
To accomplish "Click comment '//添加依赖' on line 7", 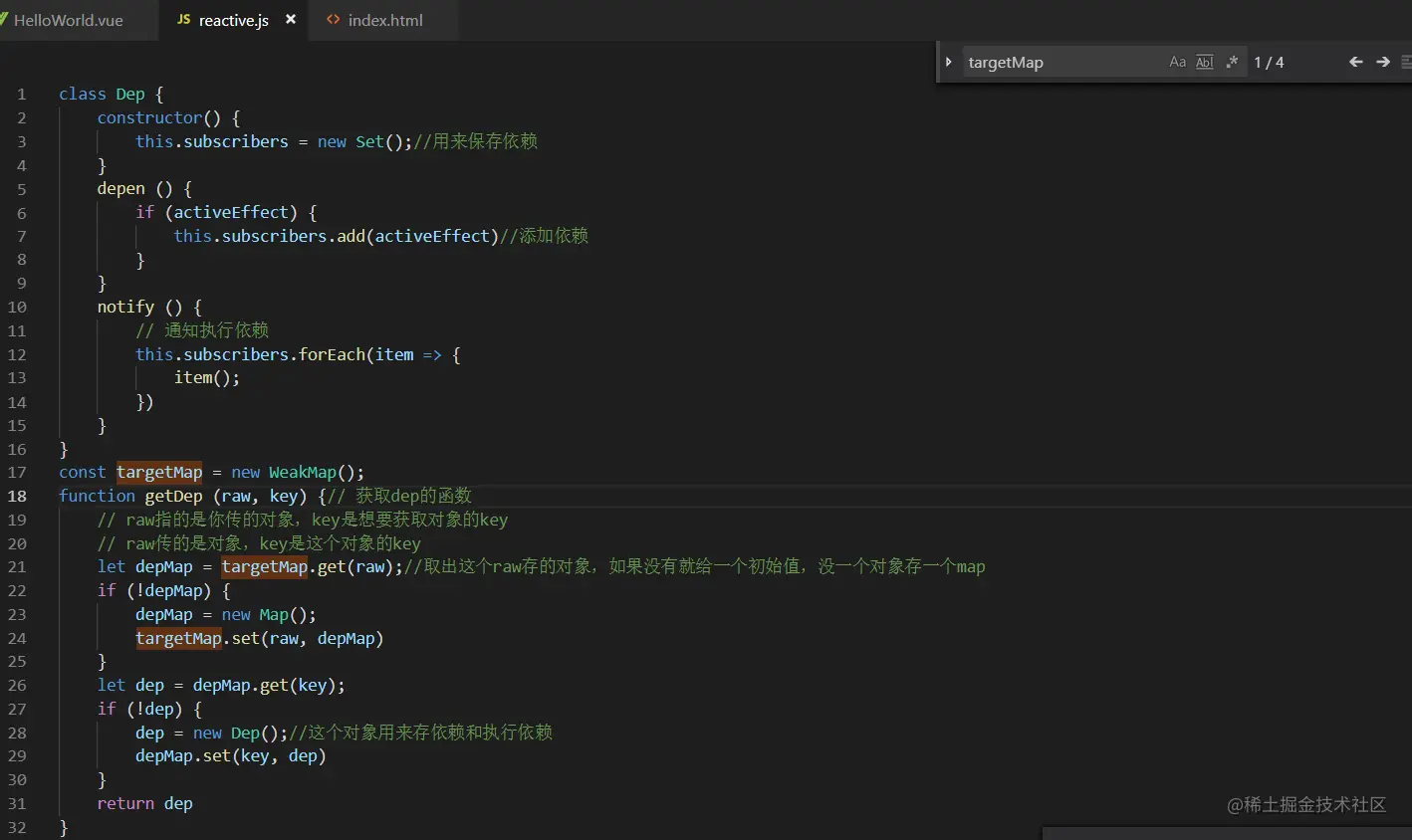I will coord(544,236).
